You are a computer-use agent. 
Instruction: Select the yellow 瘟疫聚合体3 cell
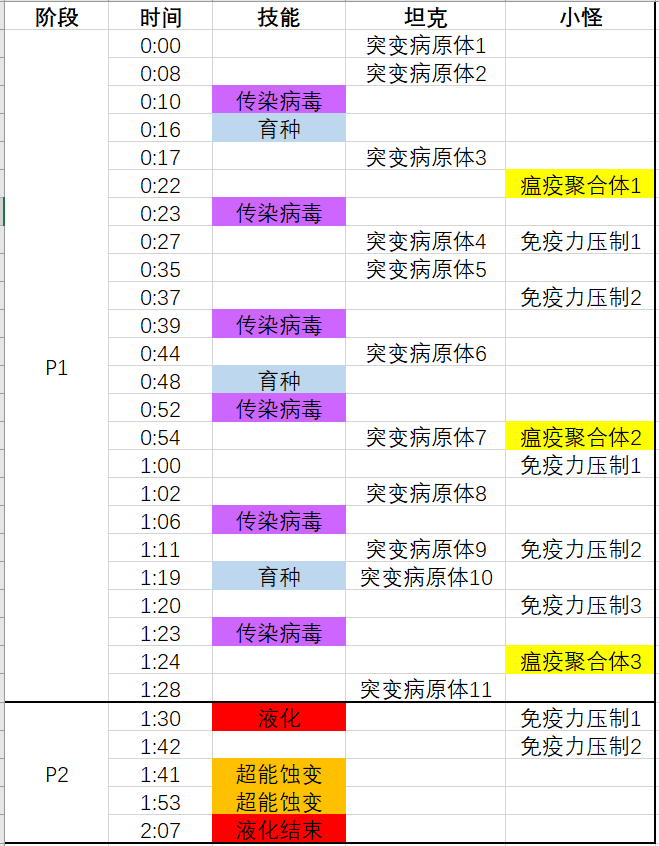click(581, 661)
